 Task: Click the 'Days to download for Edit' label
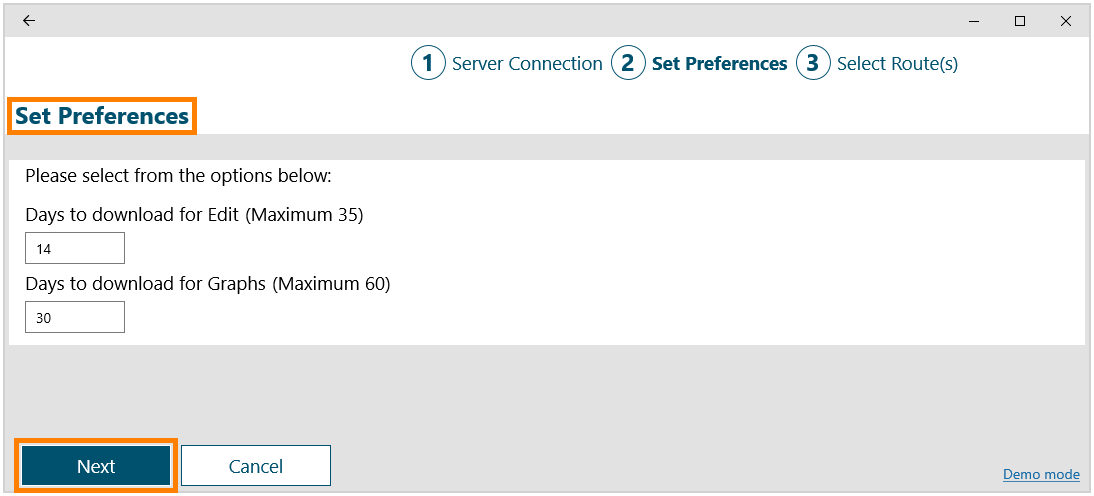(194, 215)
